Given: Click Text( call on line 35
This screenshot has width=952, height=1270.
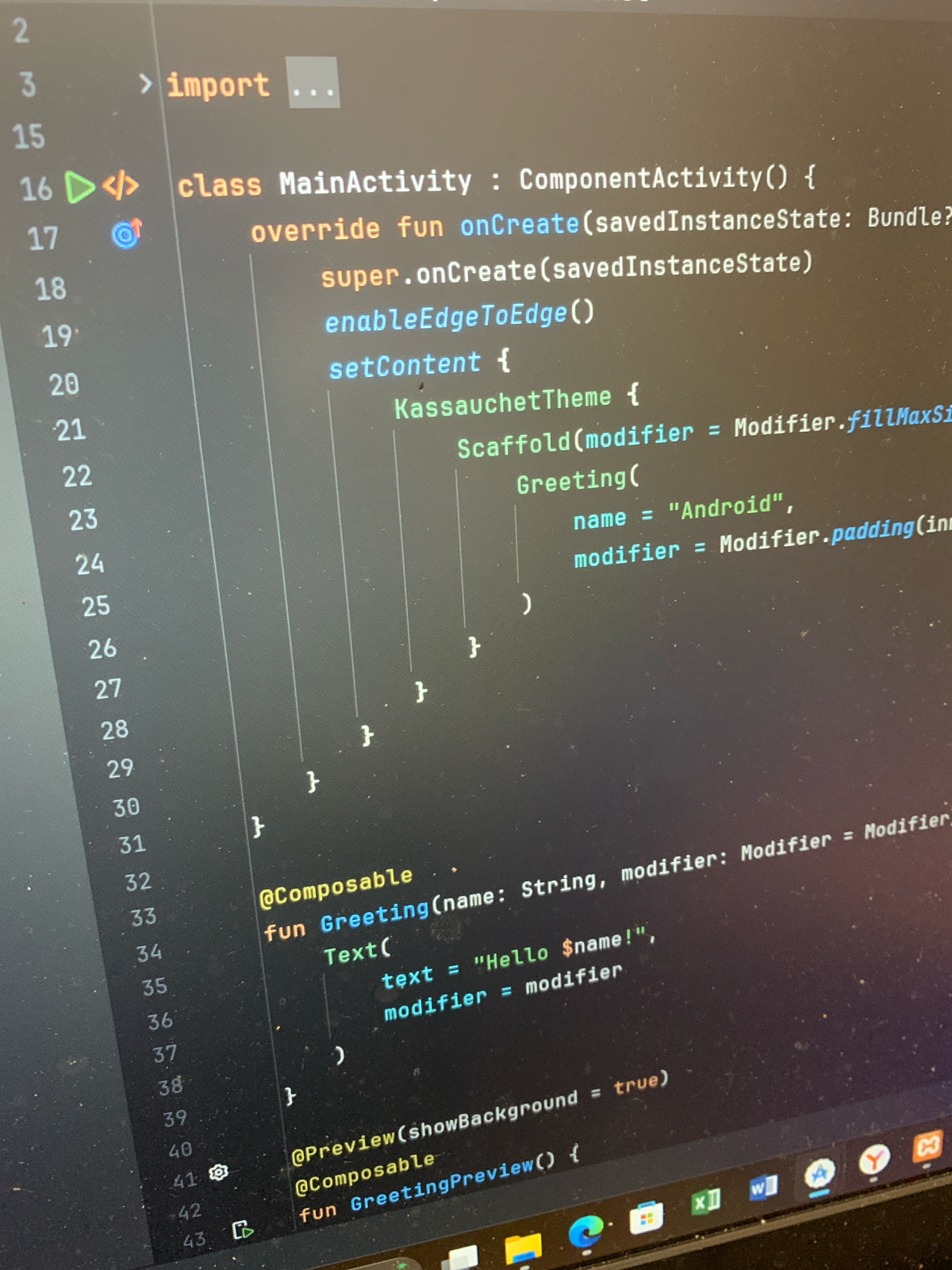Looking at the screenshot, I should tap(357, 951).
